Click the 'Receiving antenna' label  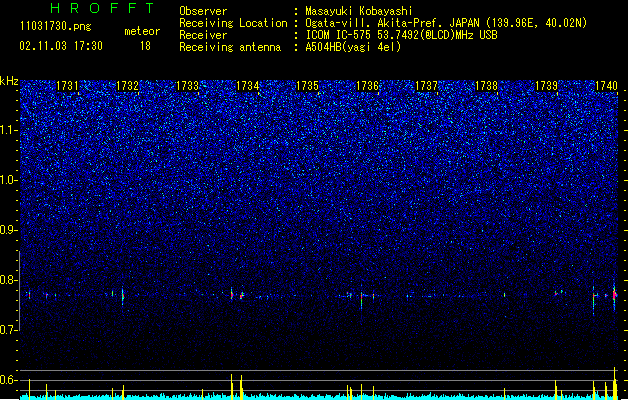click(230, 47)
